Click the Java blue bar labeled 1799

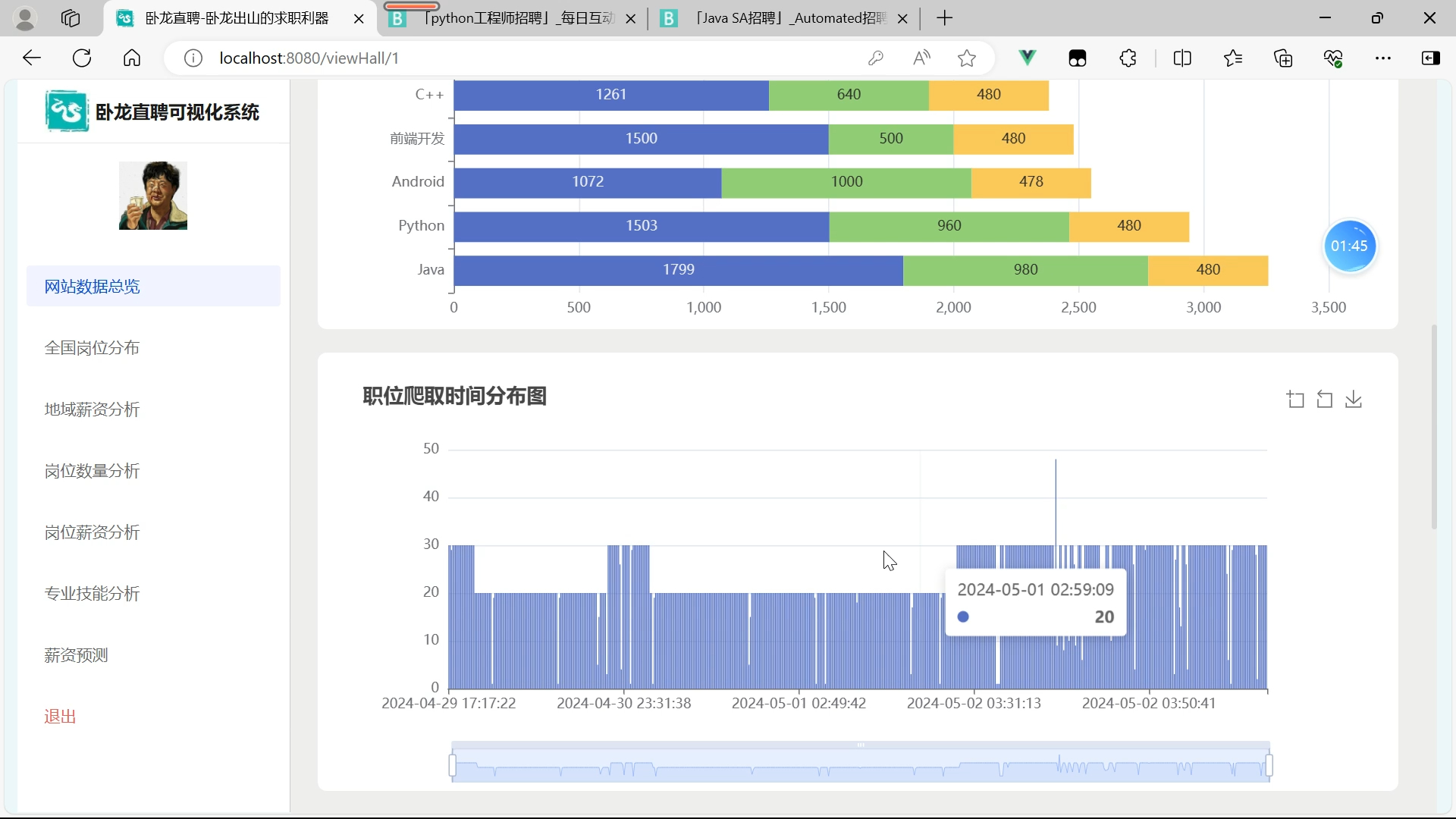pyautogui.click(x=679, y=270)
